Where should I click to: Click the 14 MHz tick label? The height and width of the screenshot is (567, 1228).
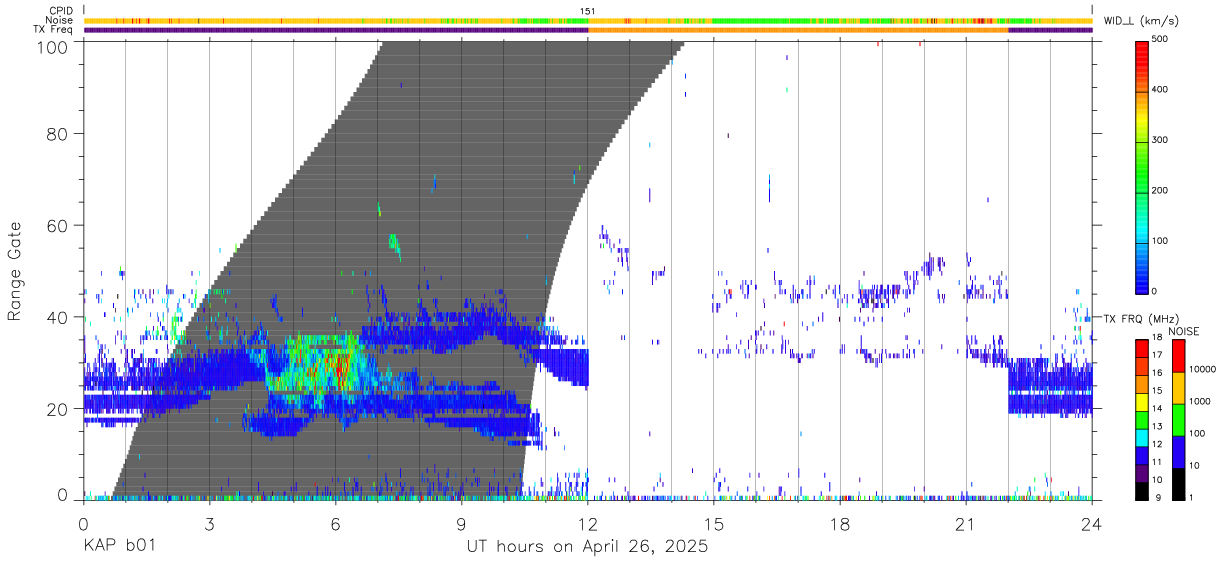click(x=1156, y=409)
